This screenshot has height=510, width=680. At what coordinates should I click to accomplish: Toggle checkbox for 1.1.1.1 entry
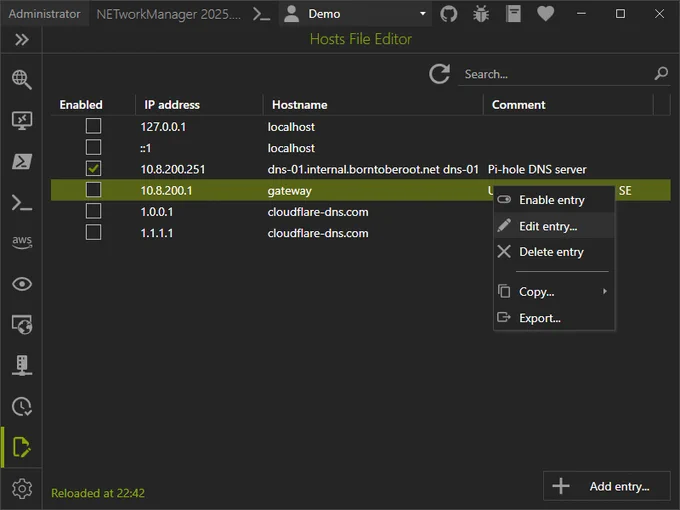93,232
